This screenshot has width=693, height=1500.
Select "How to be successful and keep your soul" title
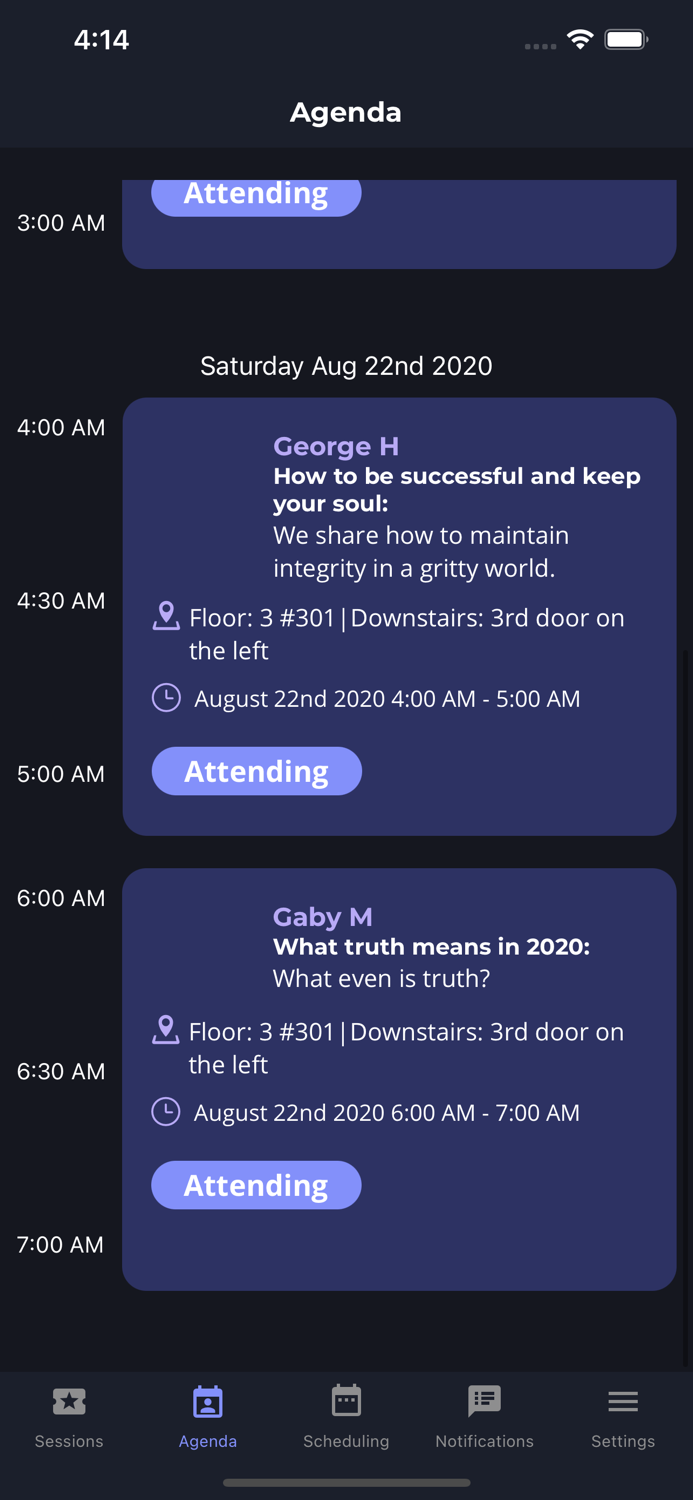456,489
